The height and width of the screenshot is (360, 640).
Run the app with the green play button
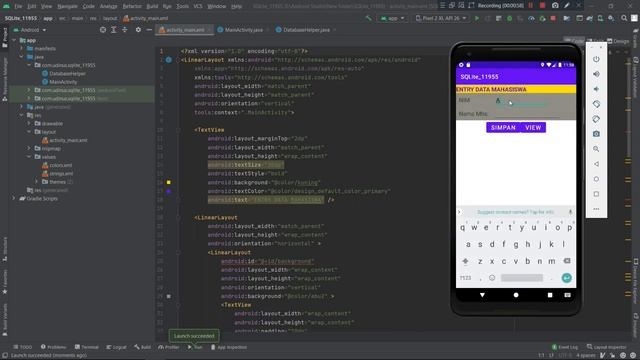pos(476,18)
